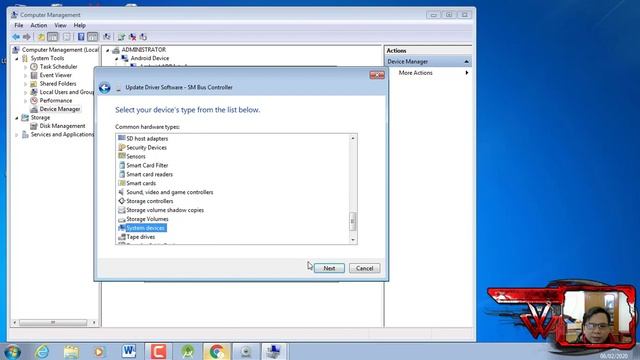This screenshot has height=360, width=640.
Task: Open Microsoft Word from taskbar
Action: pyautogui.click(x=129, y=351)
